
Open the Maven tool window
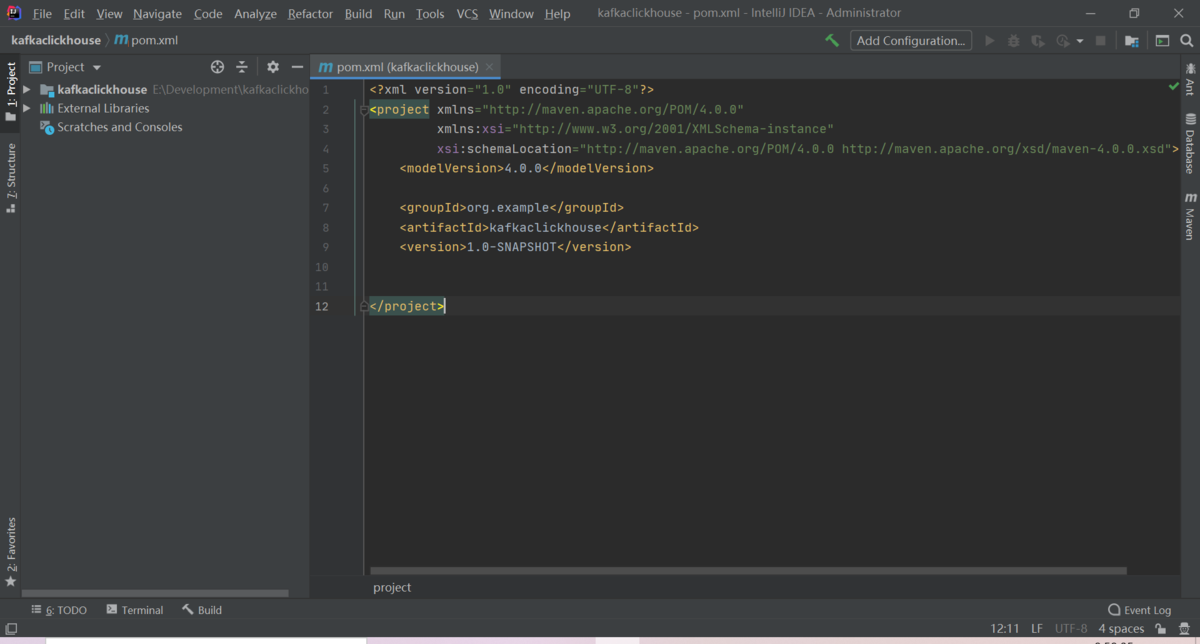point(1190,216)
